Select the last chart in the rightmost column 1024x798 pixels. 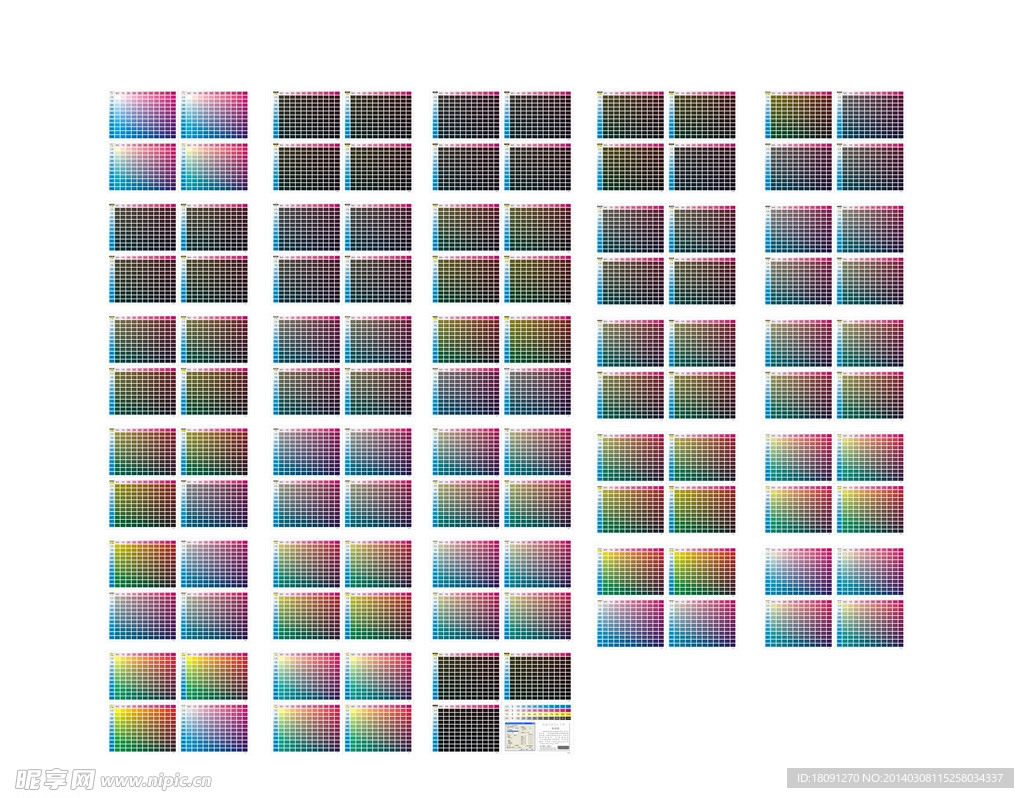pyautogui.click(x=870, y=623)
